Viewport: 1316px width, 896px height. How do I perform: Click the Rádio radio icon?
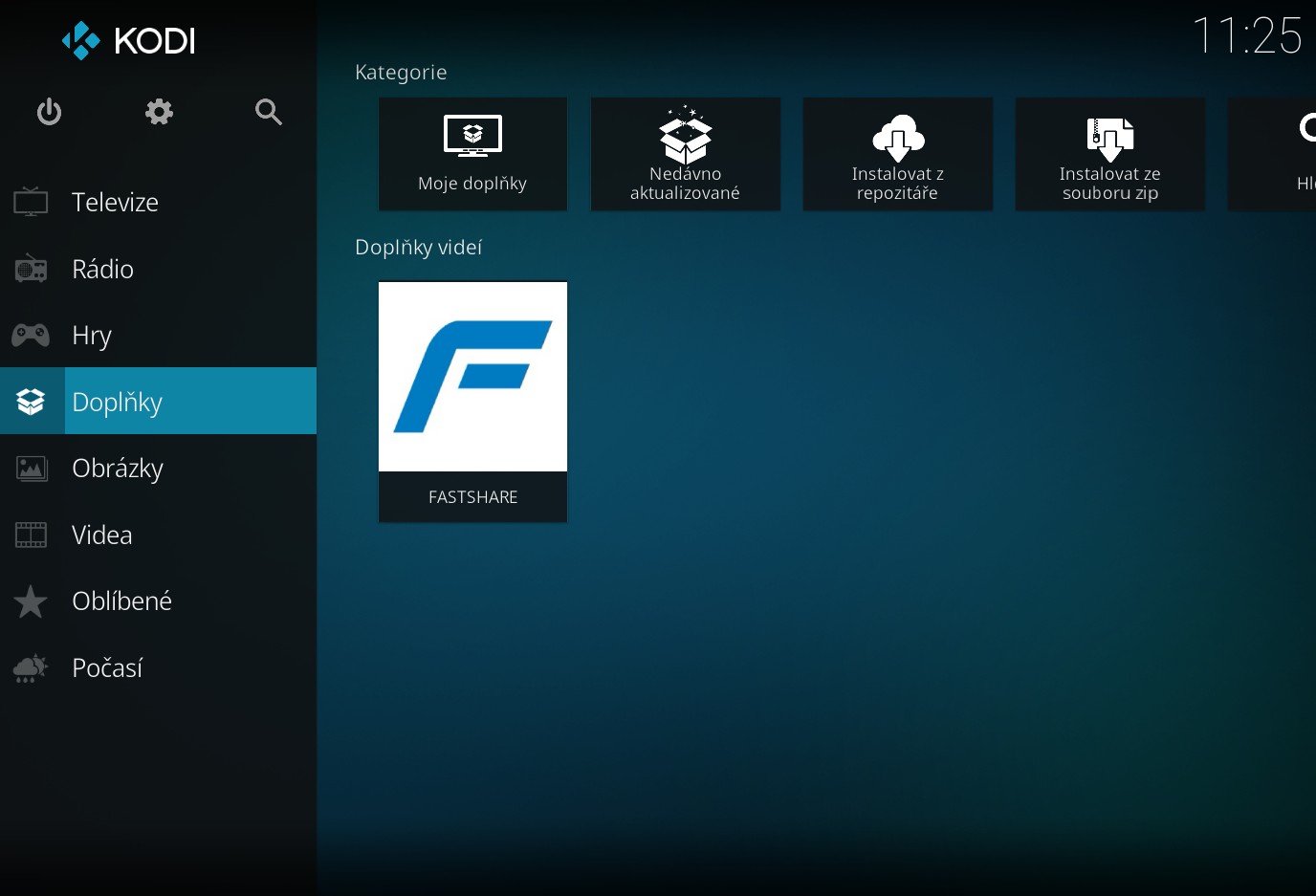(x=31, y=269)
